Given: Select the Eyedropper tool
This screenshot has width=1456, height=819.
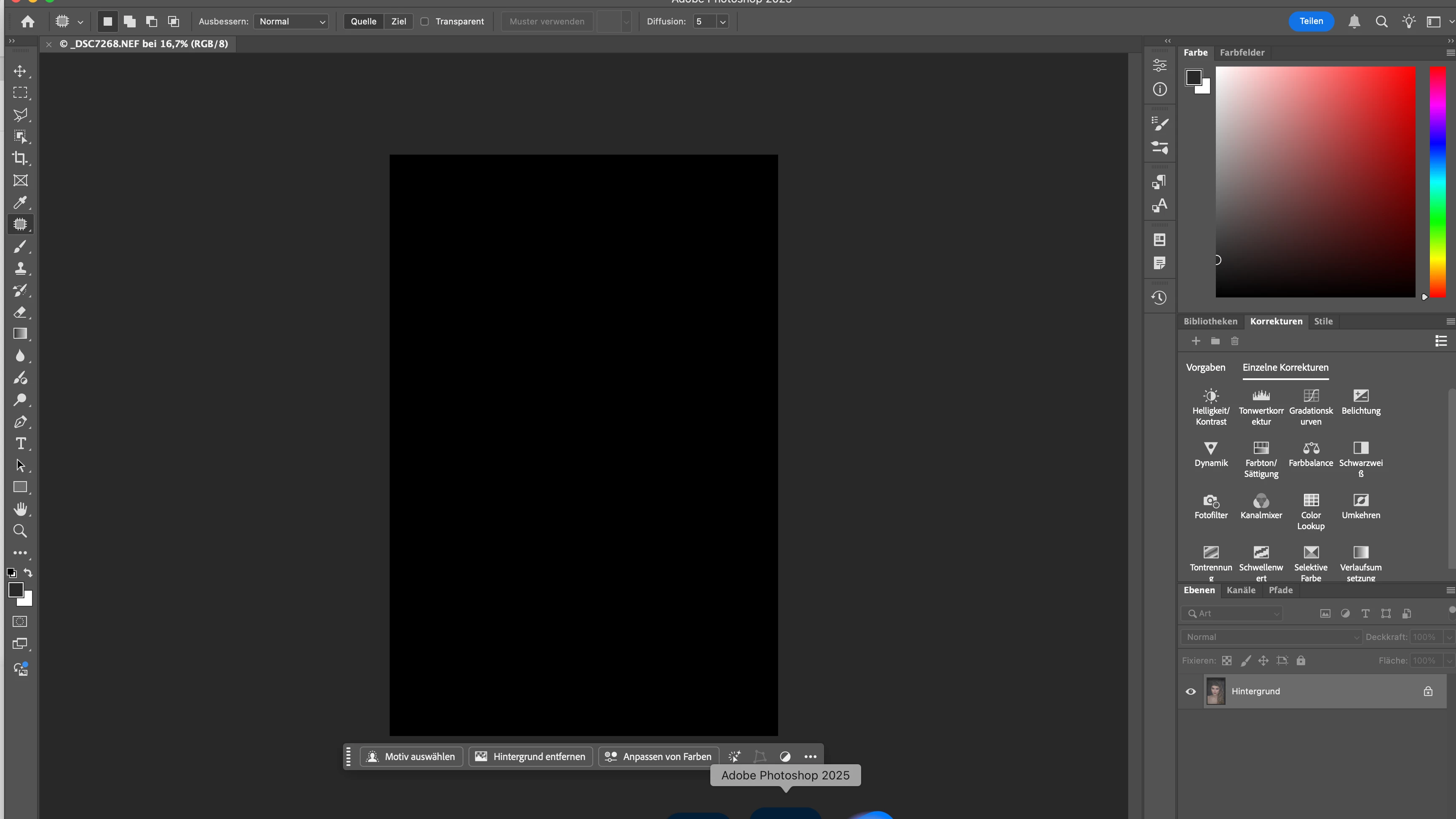Looking at the screenshot, I should [20, 202].
